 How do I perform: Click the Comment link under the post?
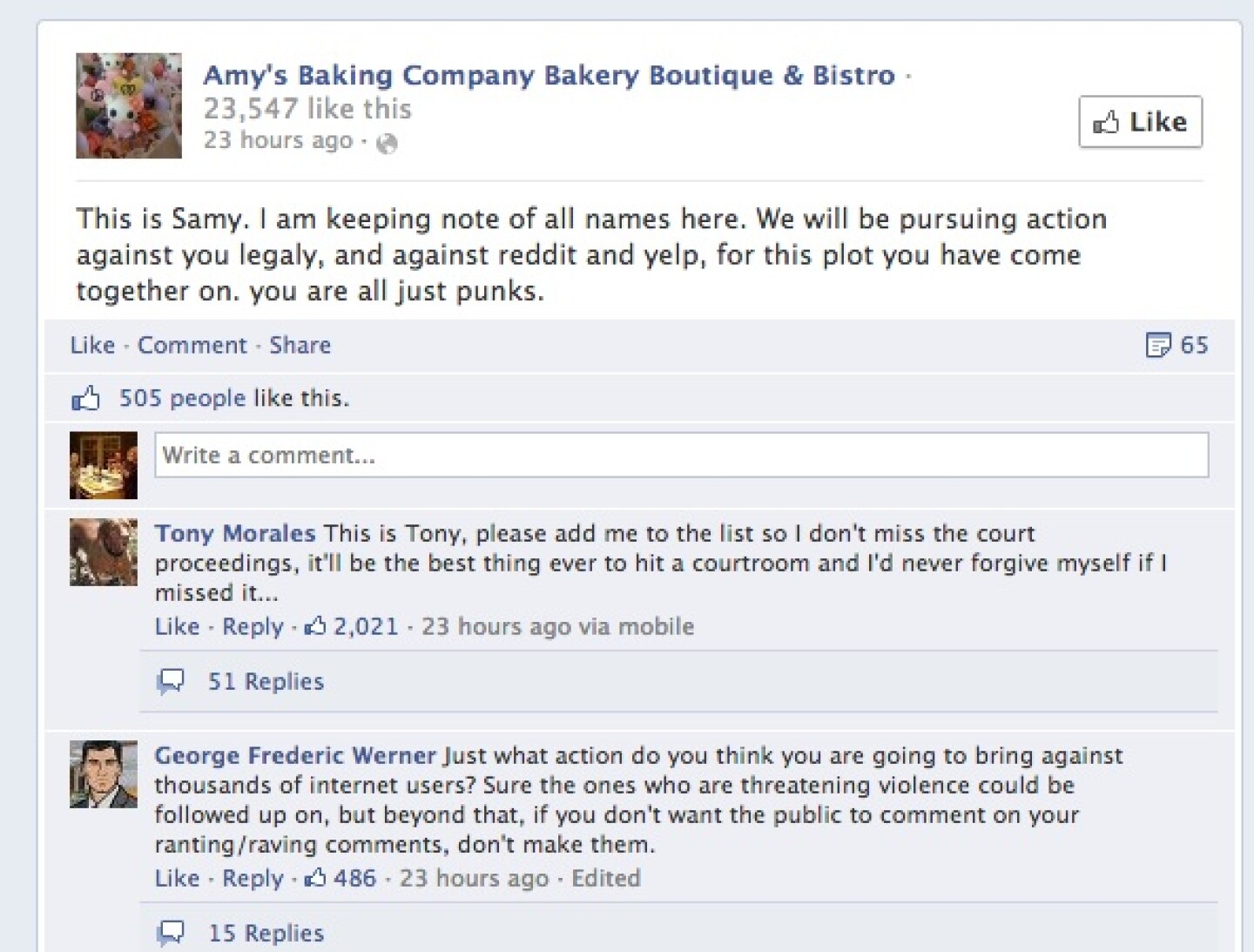coord(192,345)
